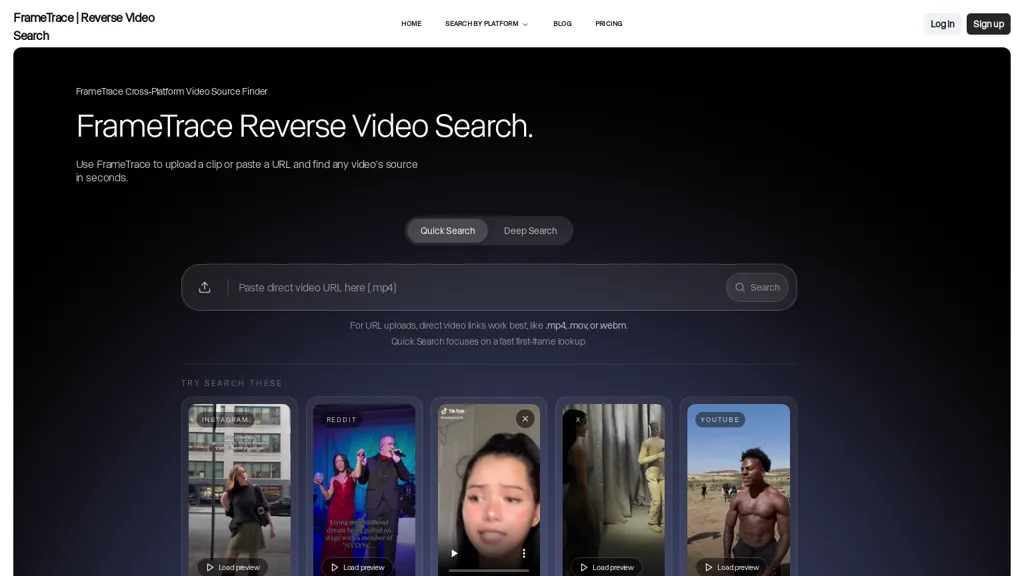The width and height of the screenshot is (1024, 576).
Task: Click the 'Quick Search focuses on a fast first-frame lookup' note
Action: tap(488, 341)
